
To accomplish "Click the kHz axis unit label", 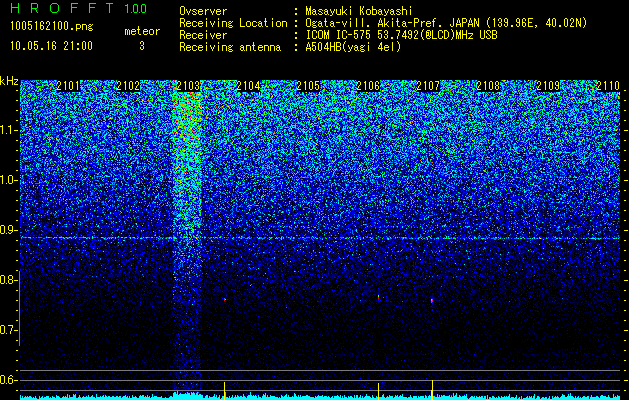I will tap(9, 81).
